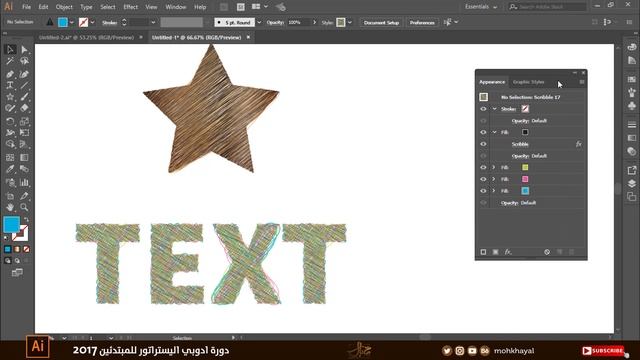Select the Blend tool
The width and height of the screenshot is (640, 360).
click(24, 169)
